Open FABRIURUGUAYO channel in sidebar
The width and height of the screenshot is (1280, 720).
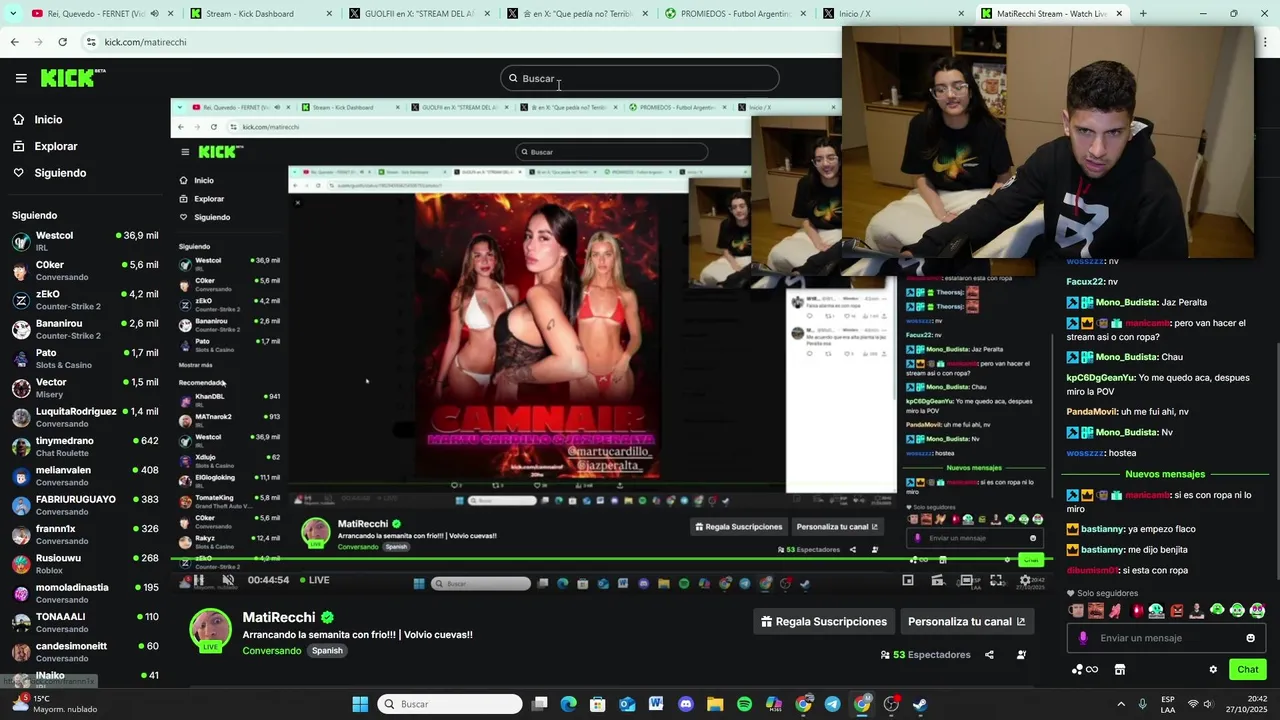[85, 505]
